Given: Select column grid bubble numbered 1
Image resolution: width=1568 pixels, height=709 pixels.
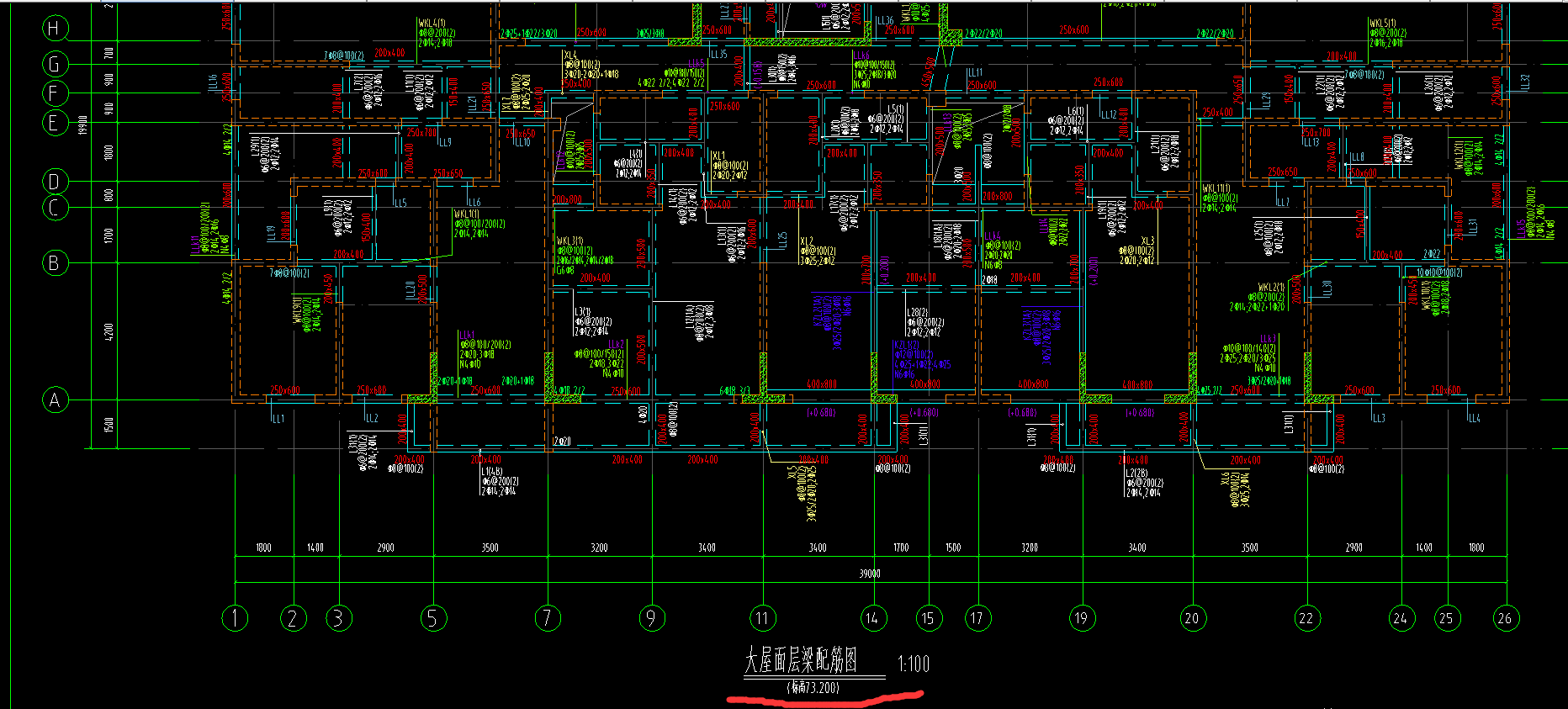Looking at the screenshot, I should pyautogui.click(x=235, y=618).
